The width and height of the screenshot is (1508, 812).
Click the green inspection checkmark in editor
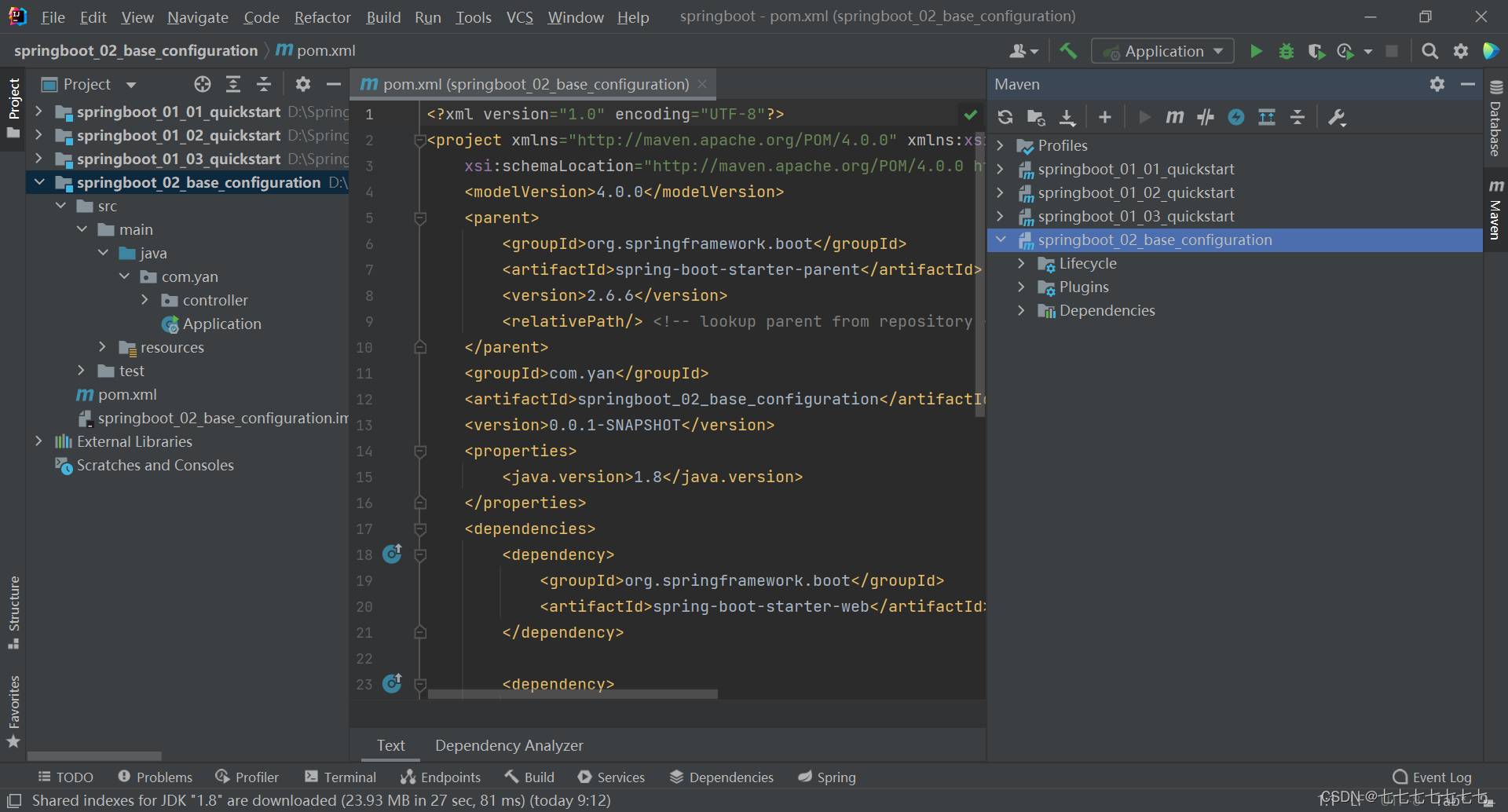coord(971,115)
